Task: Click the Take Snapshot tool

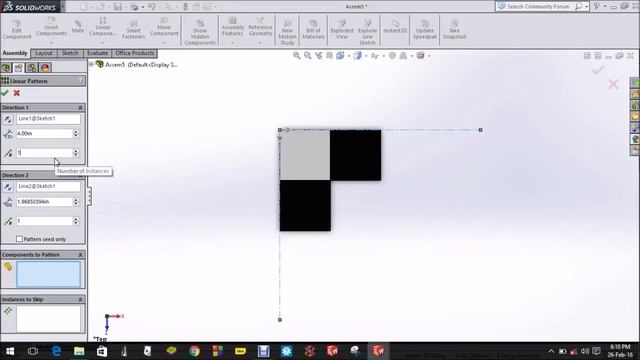Action: pos(454,29)
